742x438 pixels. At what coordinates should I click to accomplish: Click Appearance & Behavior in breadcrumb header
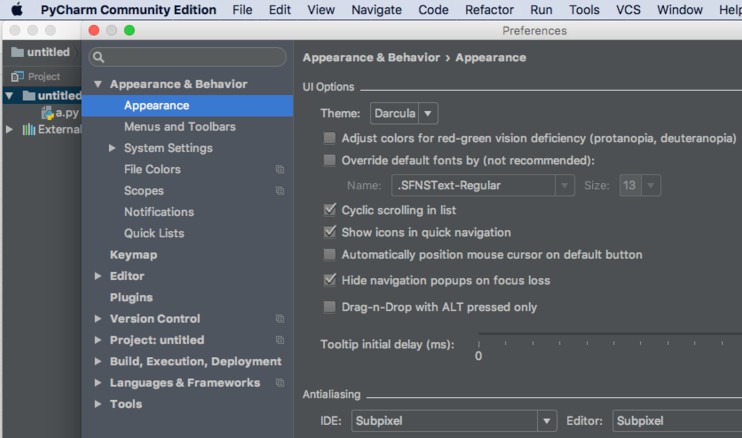(x=371, y=57)
